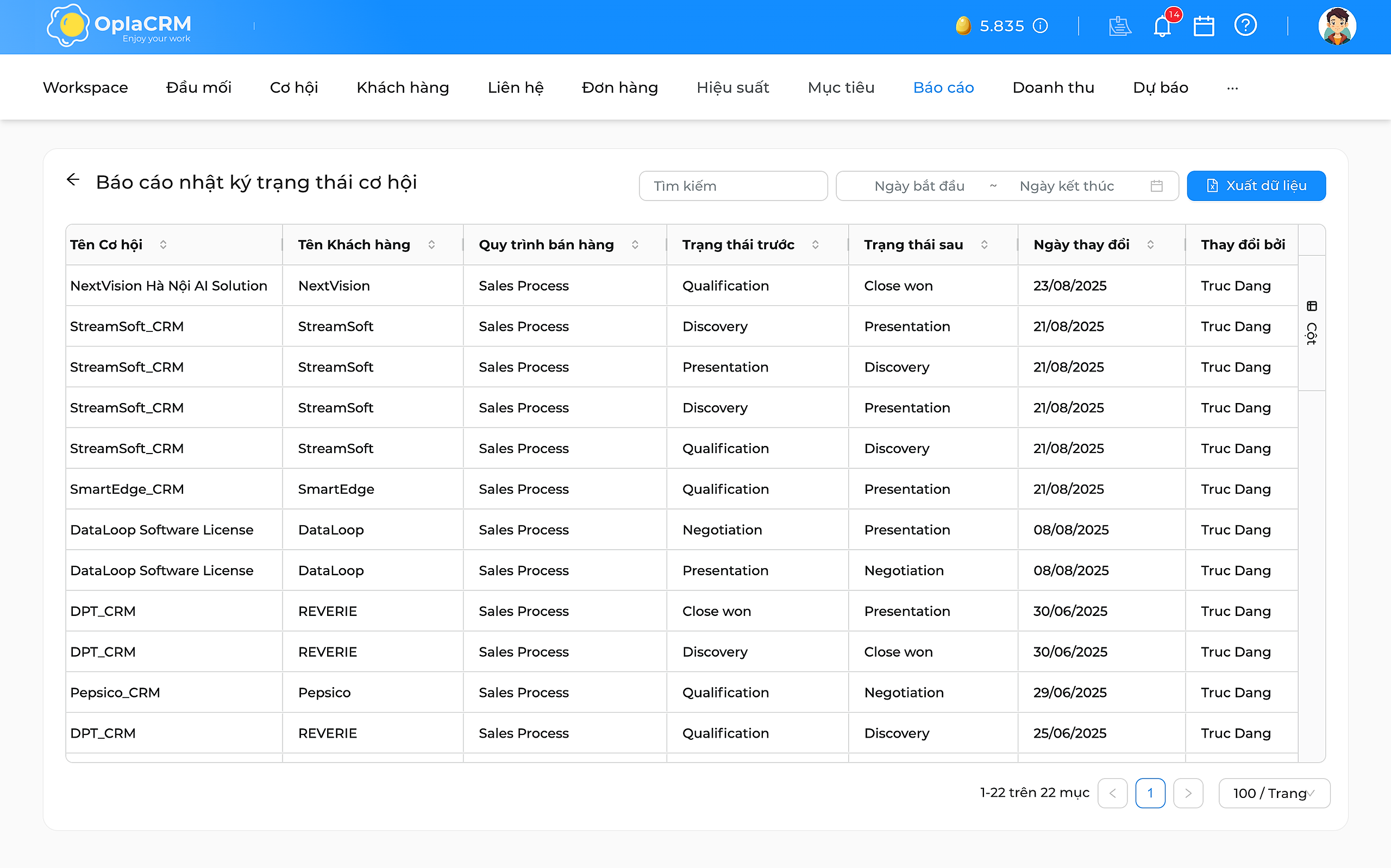Open the Liên hệ menu
The width and height of the screenshot is (1391, 868).
coord(516,87)
